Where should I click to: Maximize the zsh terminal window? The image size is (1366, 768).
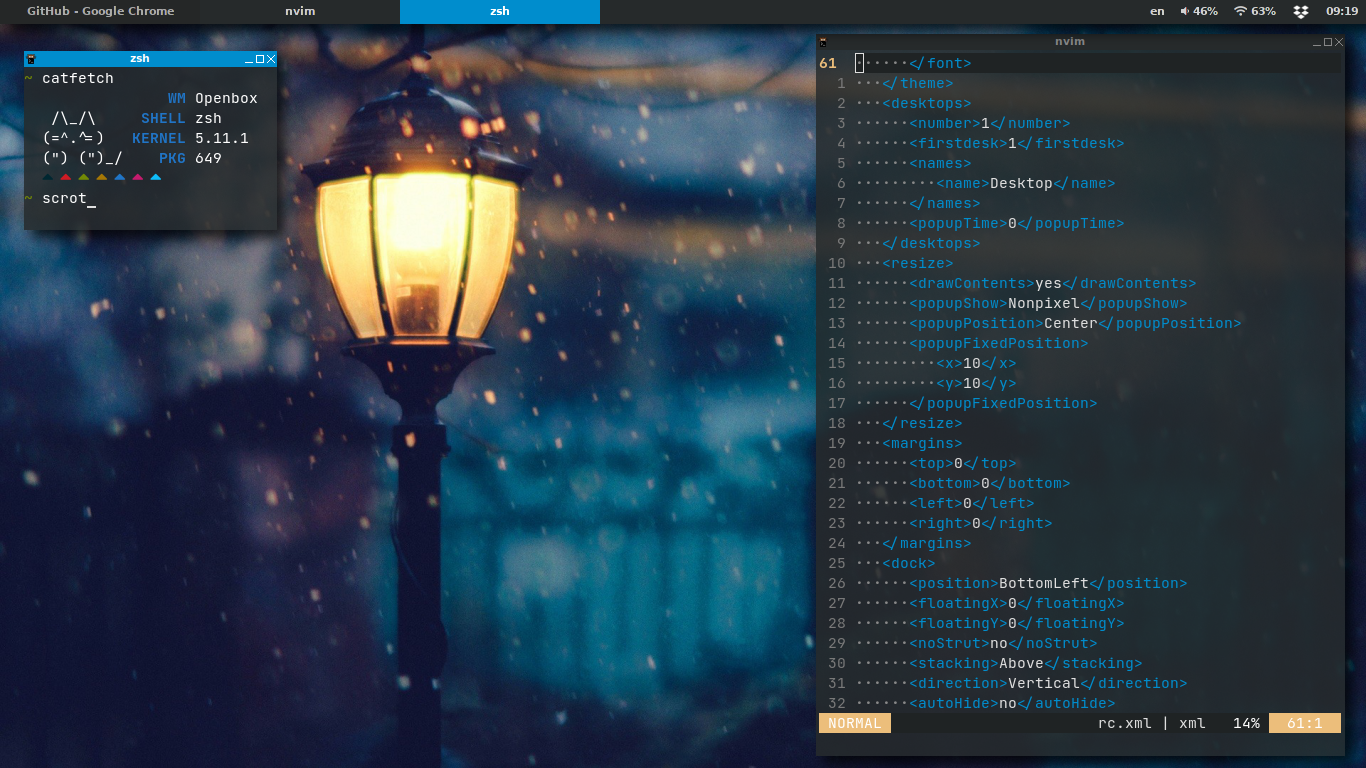[260, 59]
